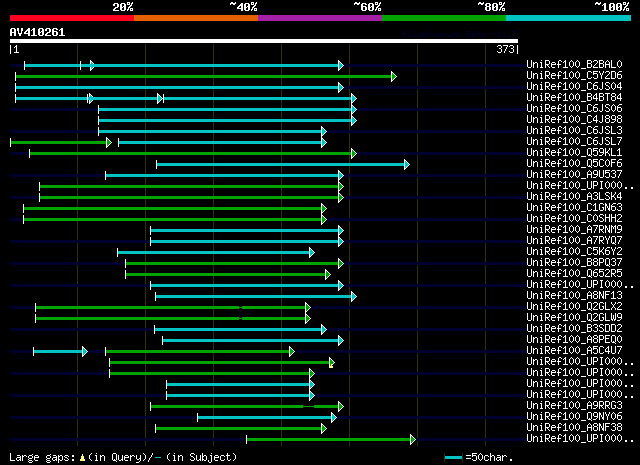Click the yellow query gap legend icon
Screen dimensions: 640x465
82,458
